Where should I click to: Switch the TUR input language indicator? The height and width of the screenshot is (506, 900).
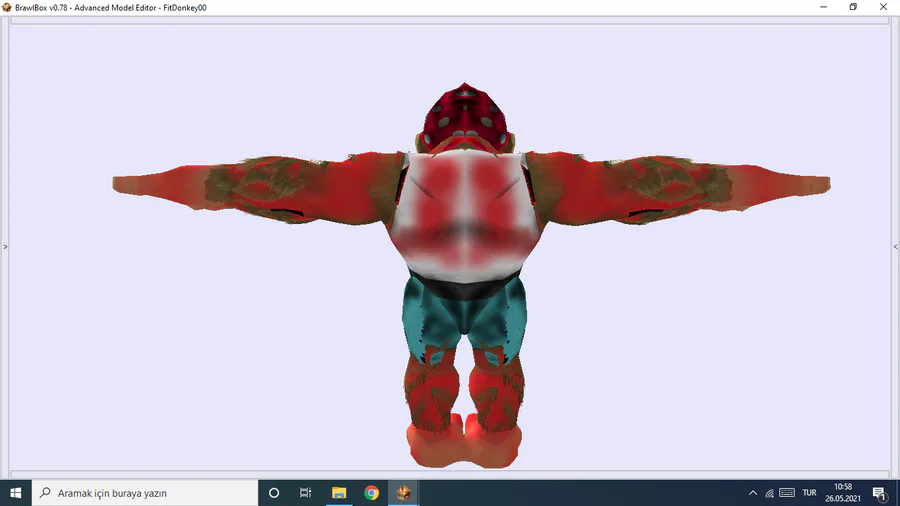[809, 493]
